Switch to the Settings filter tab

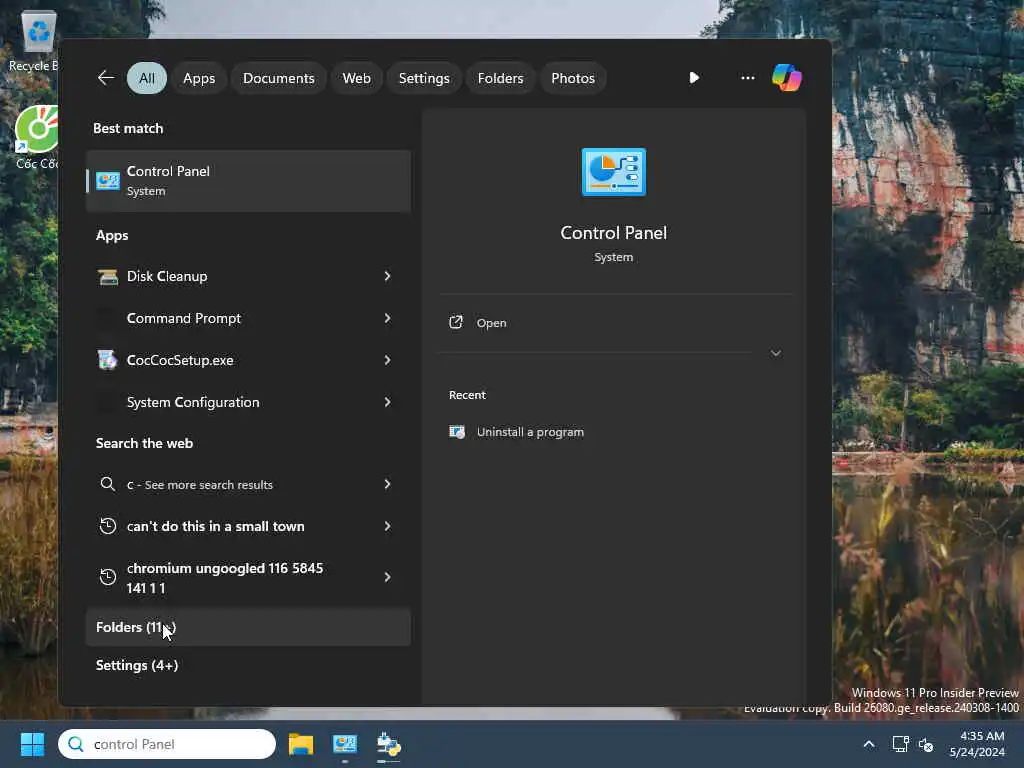(424, 78)
